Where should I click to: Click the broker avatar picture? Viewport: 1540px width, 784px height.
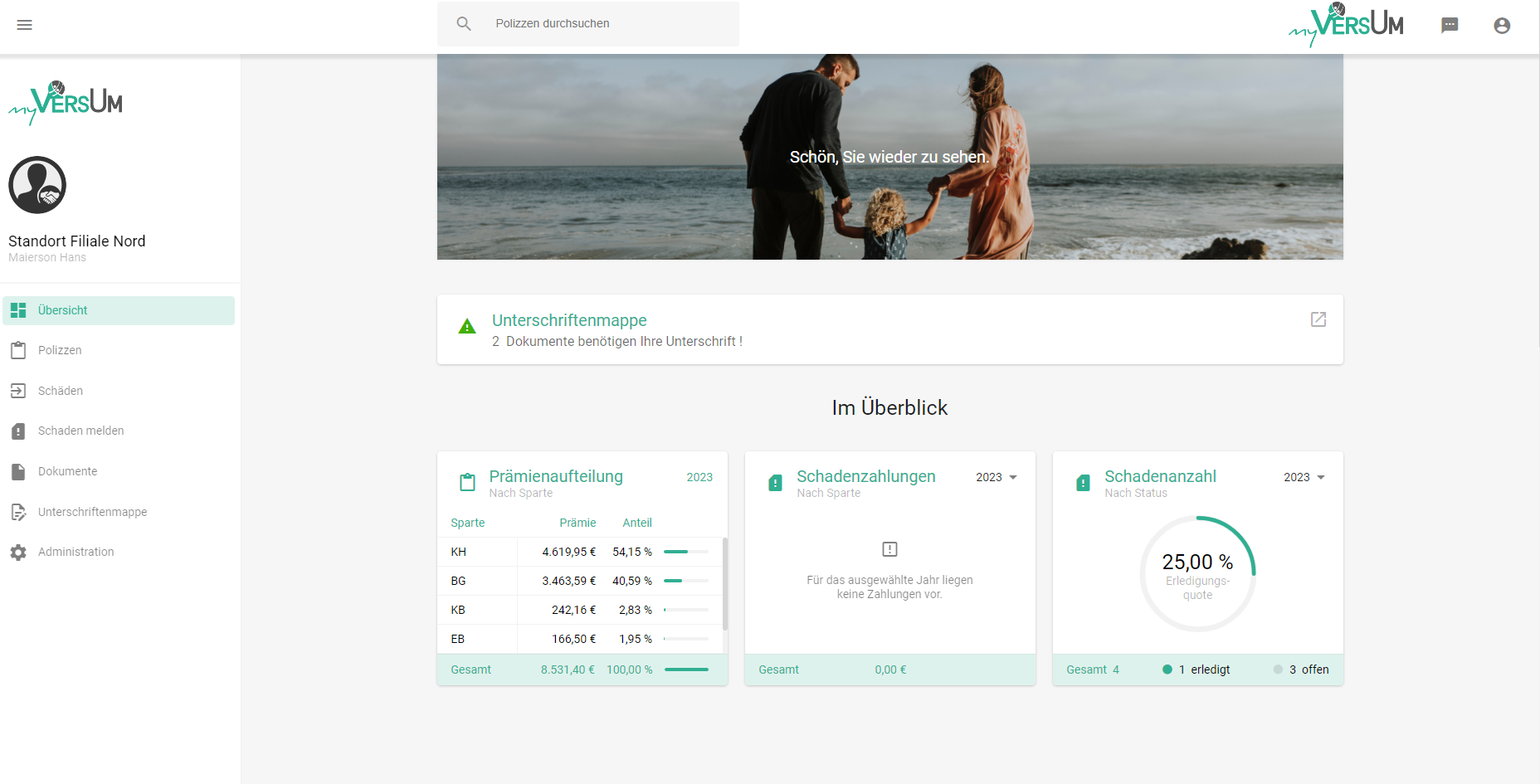pos(37,185)
